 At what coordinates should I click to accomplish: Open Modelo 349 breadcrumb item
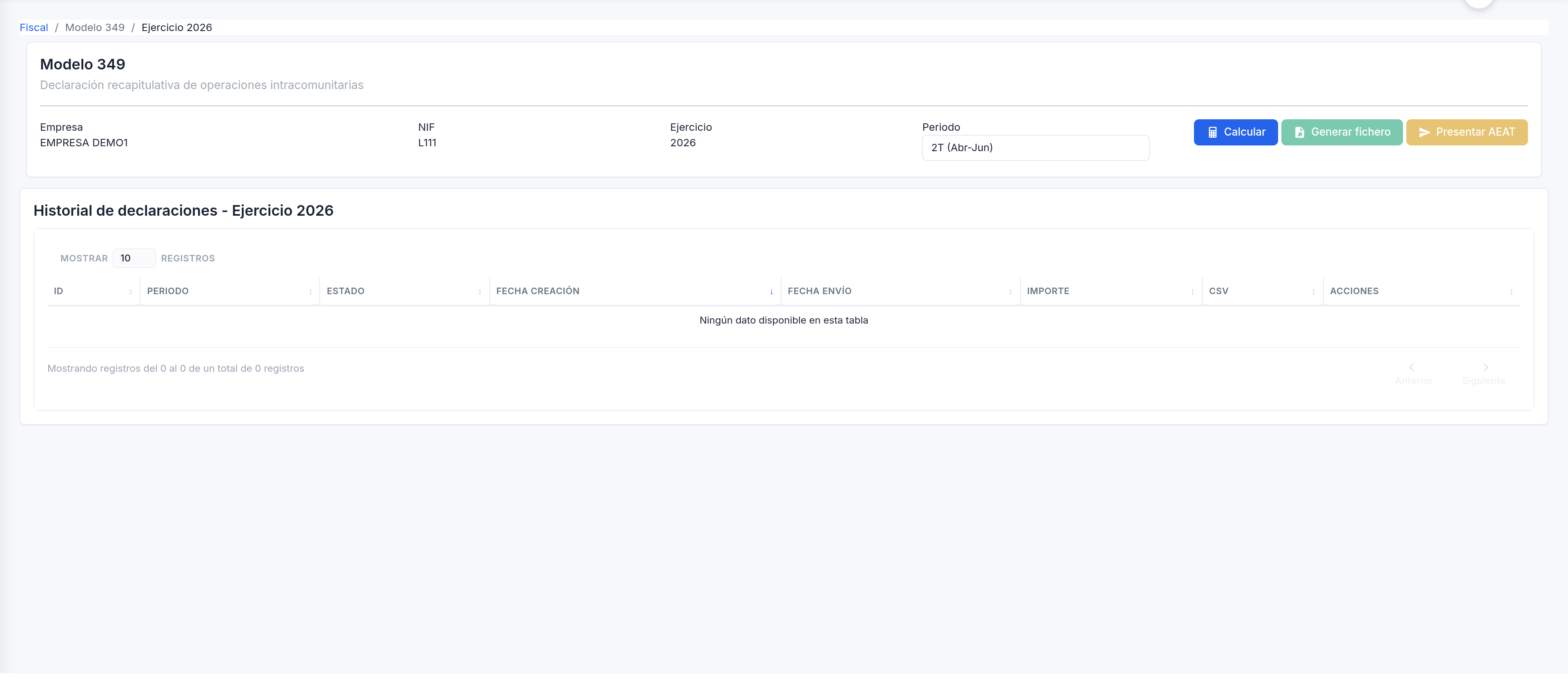[94, 27]
